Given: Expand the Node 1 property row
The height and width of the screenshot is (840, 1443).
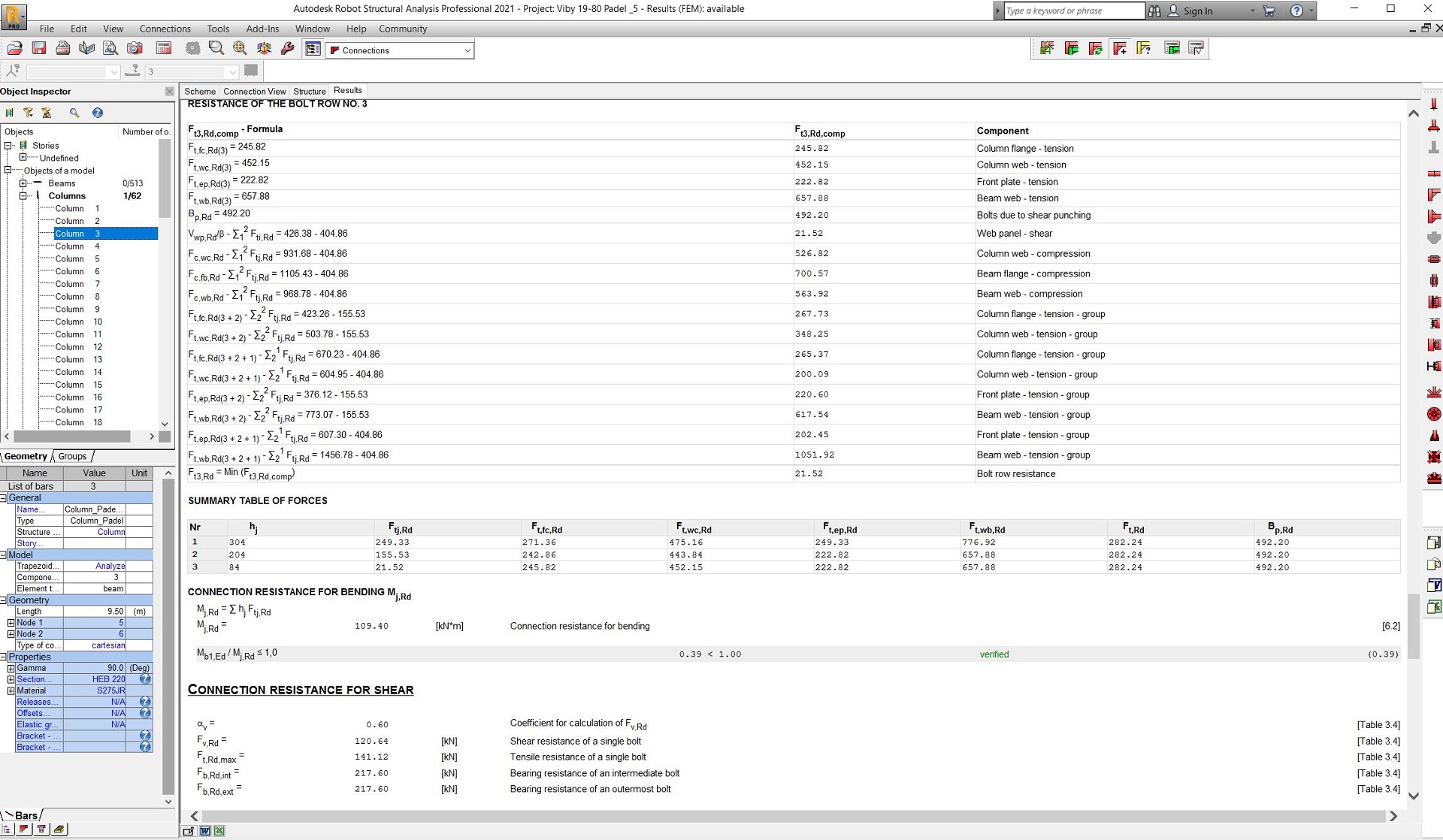Looking at the screenshot, I should 11,623.
